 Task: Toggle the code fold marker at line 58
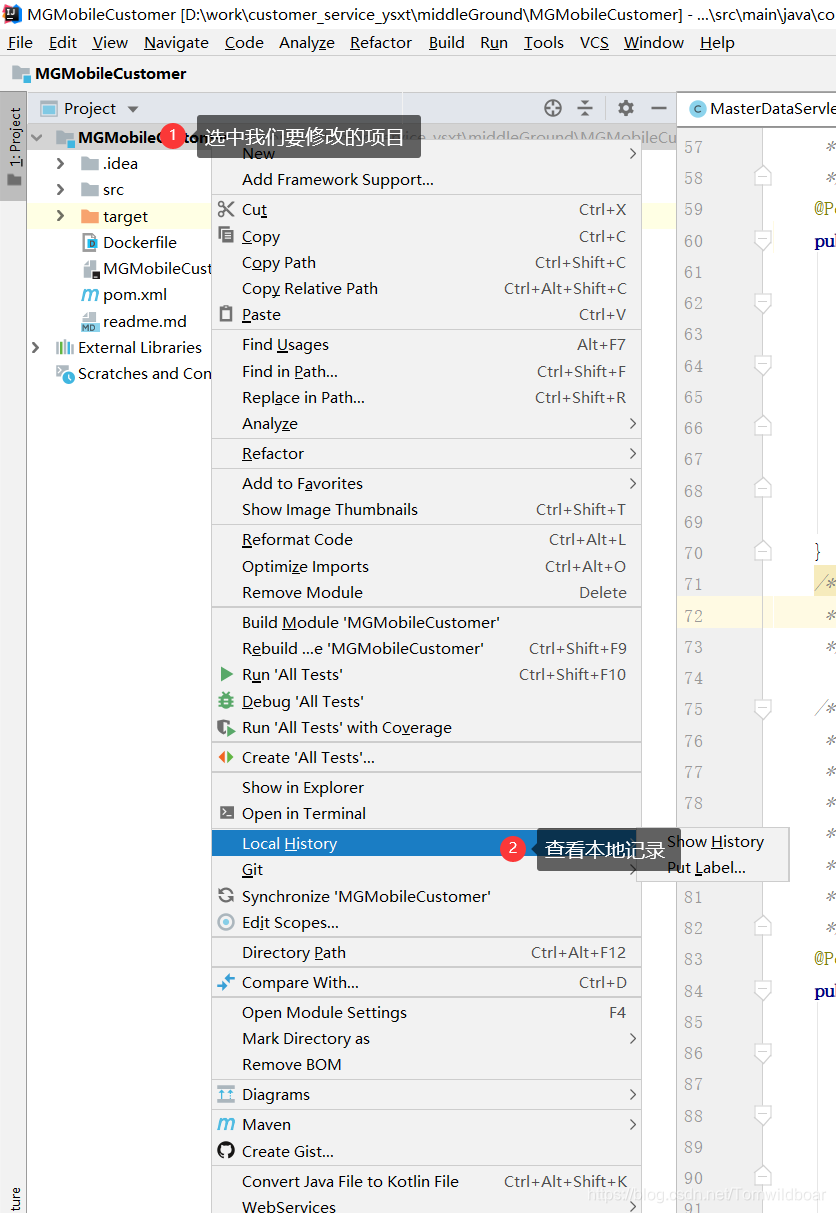click(763, 177)
